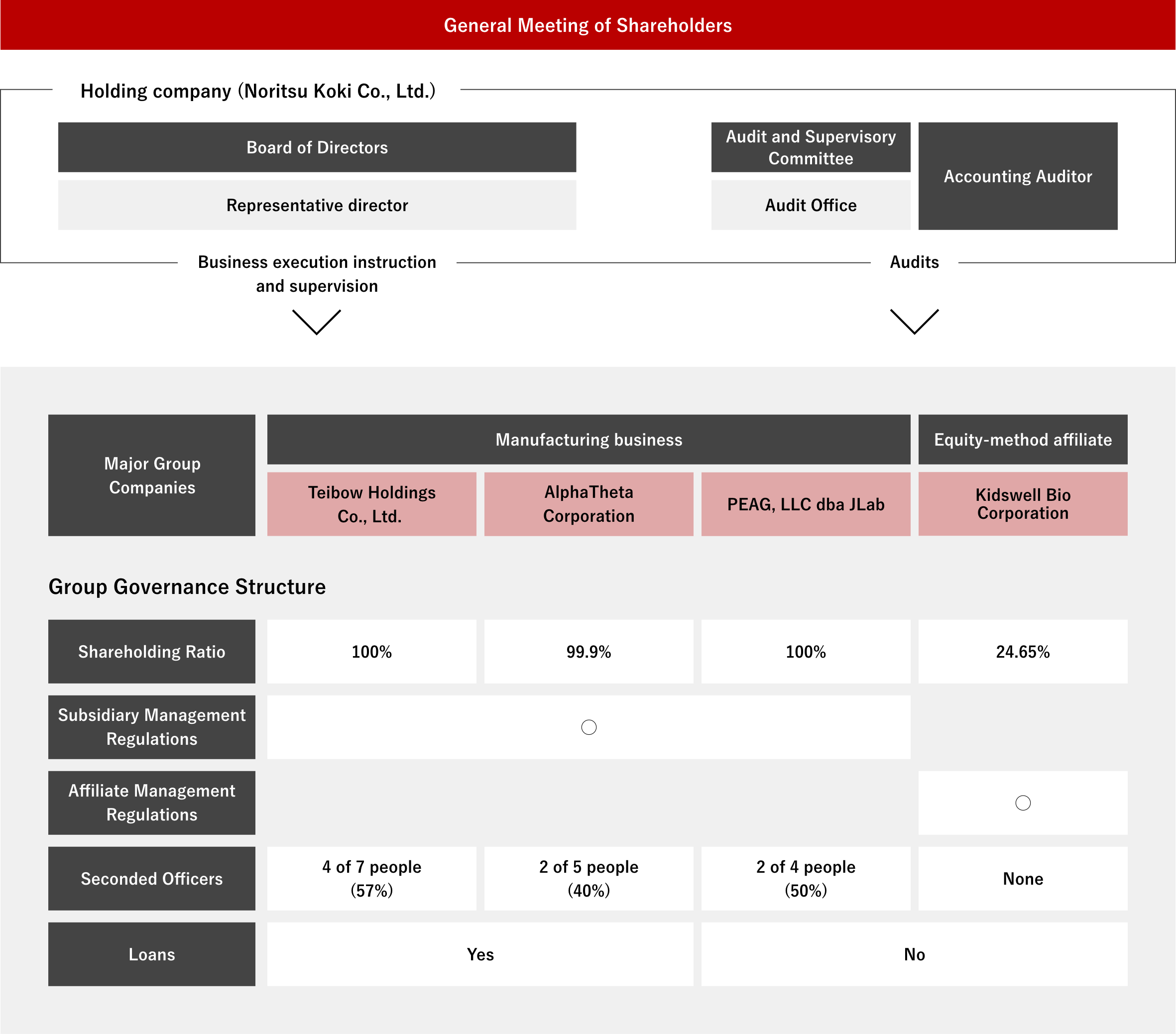Click the General Meeting of Shareholders banner
Screen dimensions: 1176x1034
(x=588, y=25)
